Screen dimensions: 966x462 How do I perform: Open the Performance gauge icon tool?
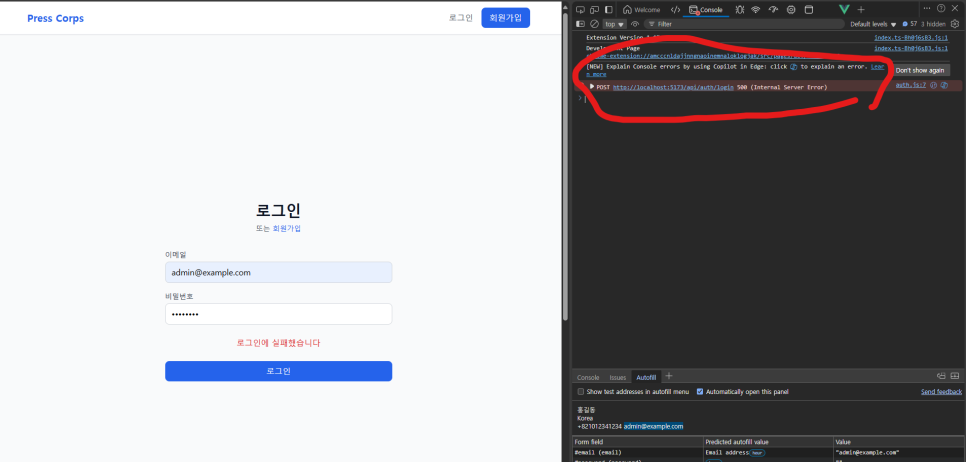coord(774,9)
